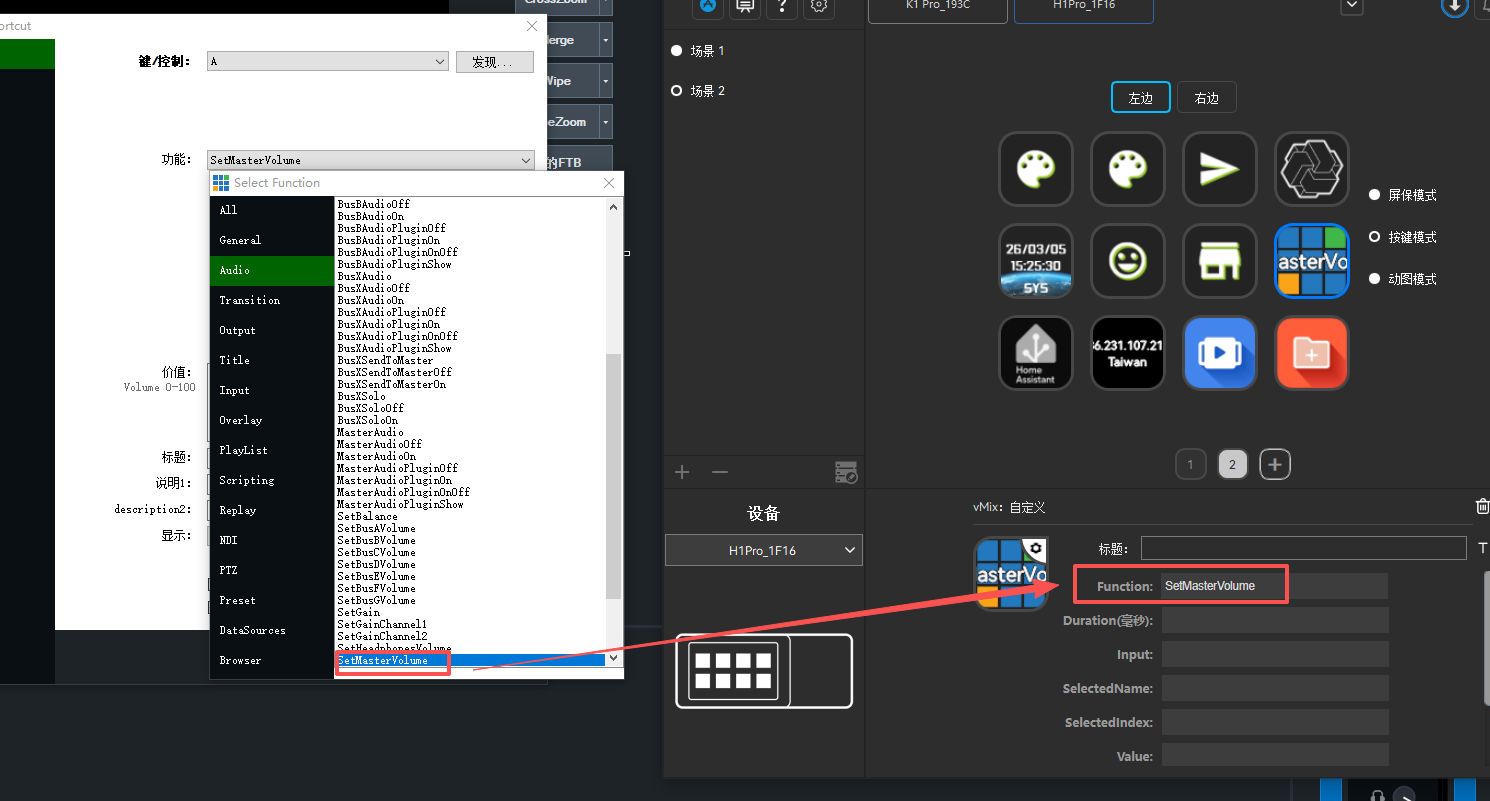
Task: Click the Function input field
Action: (1274, 586)
